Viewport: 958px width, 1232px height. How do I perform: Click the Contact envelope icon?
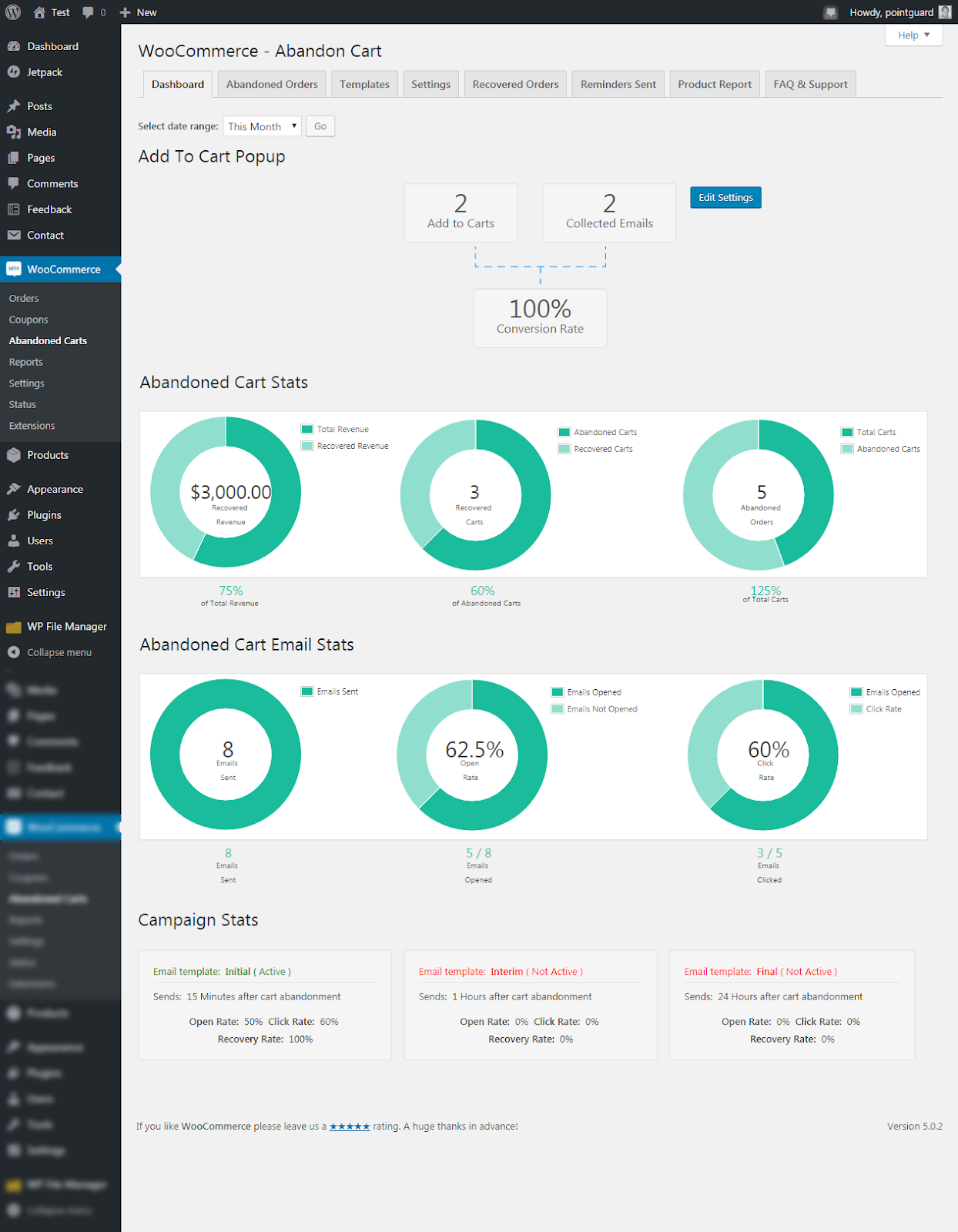pyautogui.click(x=14, y=235)
